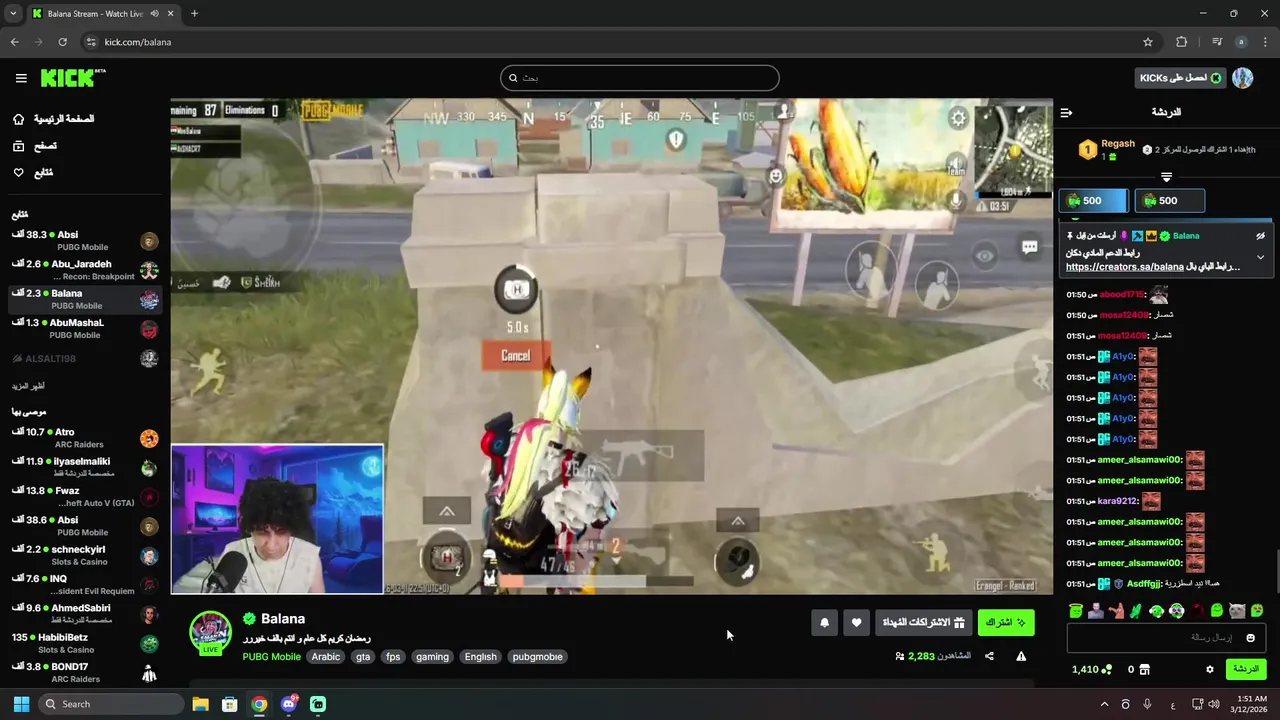
Task: Reload the browser page
Action: [62, 42]
